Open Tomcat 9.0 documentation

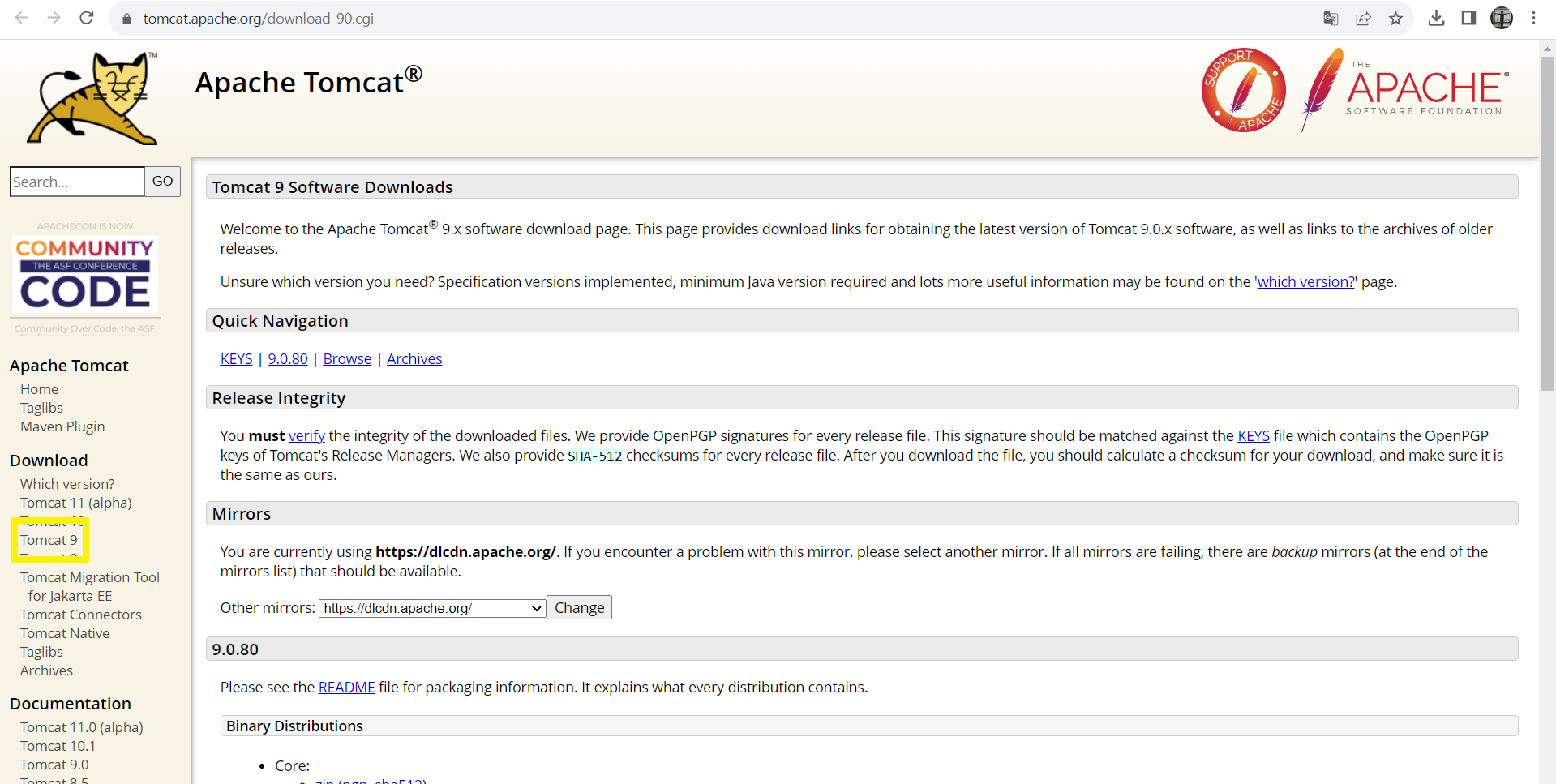pyautogui.click(x=54, y=765)
